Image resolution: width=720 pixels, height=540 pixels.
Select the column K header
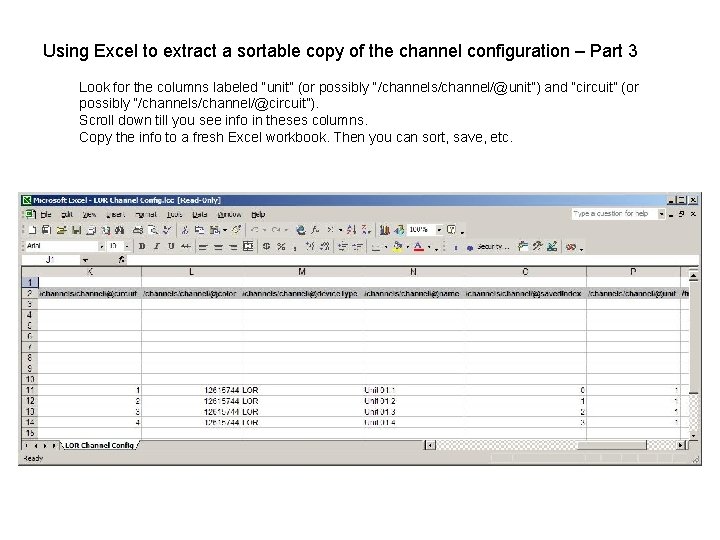pyautogui.click(x=90, y=272)
